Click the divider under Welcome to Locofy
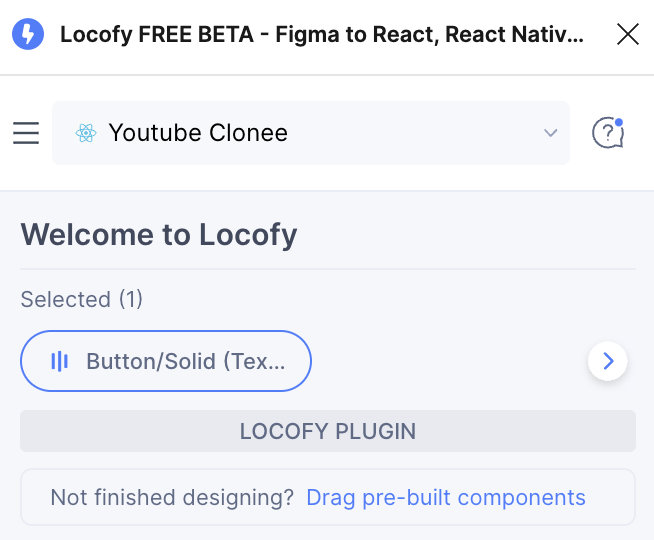Image resolution: width=654 pixels, height=540 pixels. [328, 269]
